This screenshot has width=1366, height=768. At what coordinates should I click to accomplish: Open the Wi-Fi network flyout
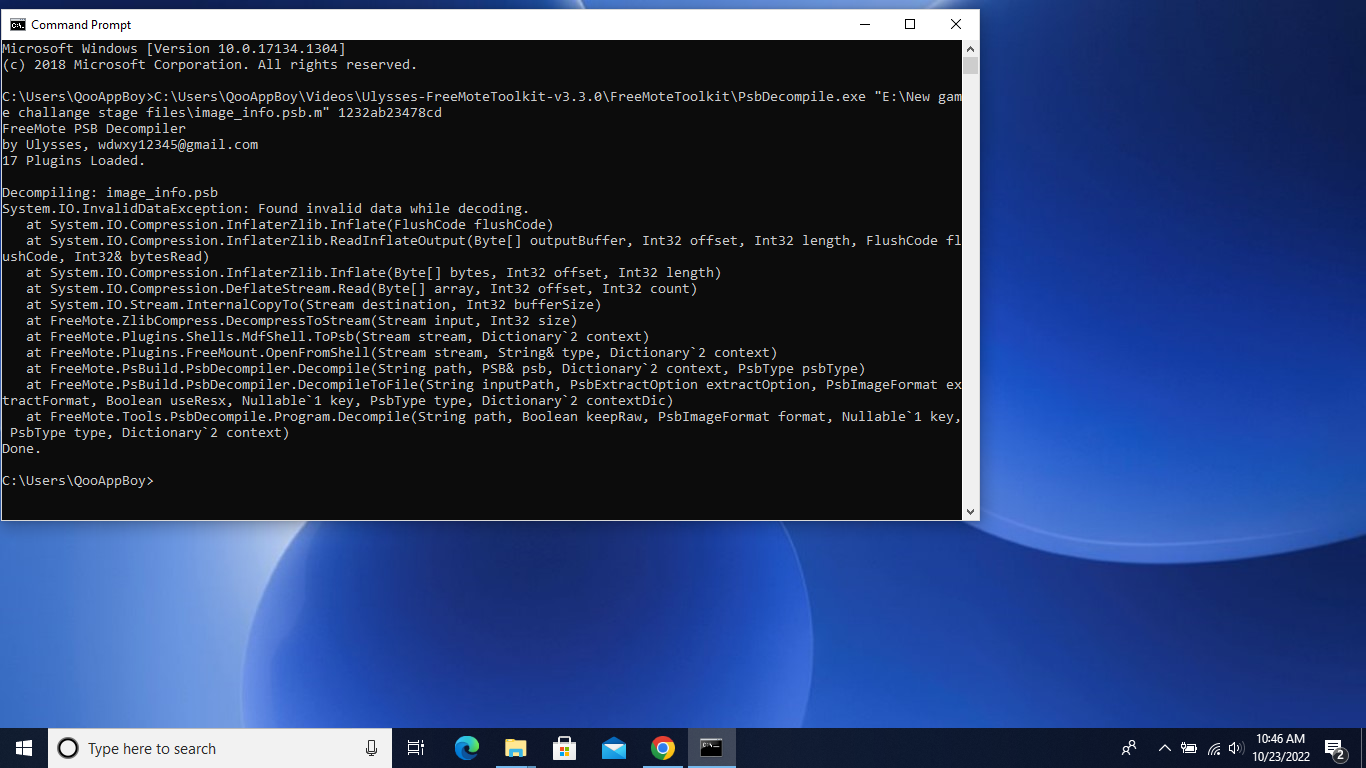[1213, 748]
